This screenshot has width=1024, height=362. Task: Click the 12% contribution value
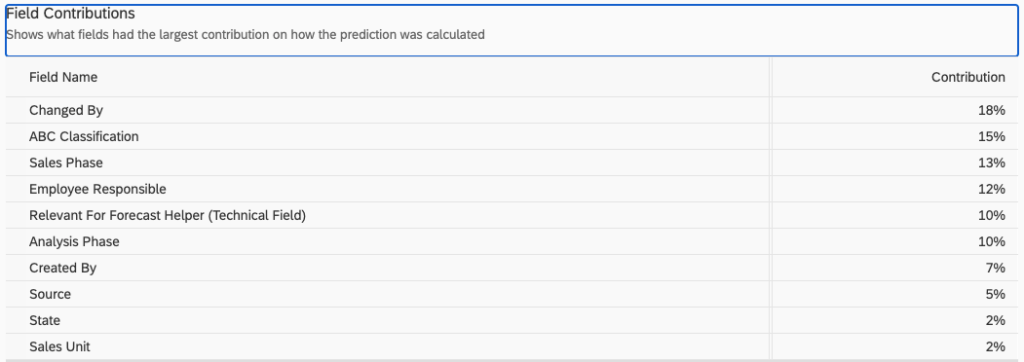click(x=991, y=189)
